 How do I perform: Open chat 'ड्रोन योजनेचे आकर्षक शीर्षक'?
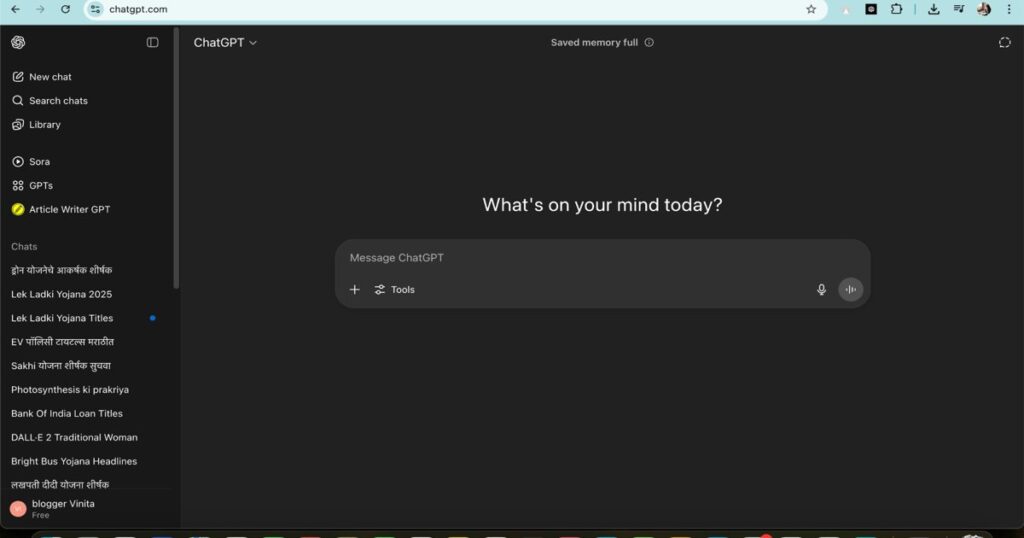tap(61, 270)
